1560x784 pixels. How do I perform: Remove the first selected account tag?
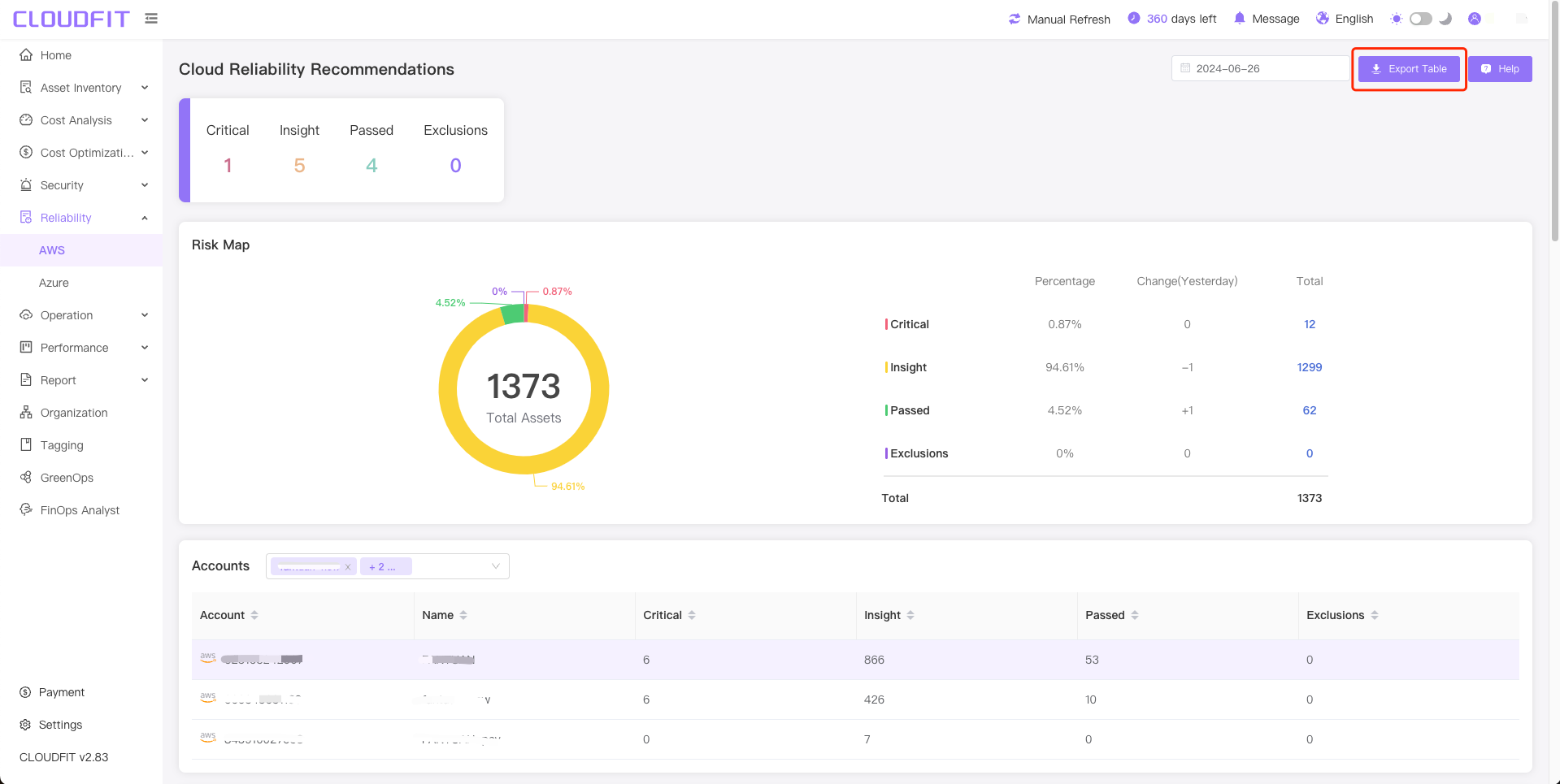tap(348, 567)
